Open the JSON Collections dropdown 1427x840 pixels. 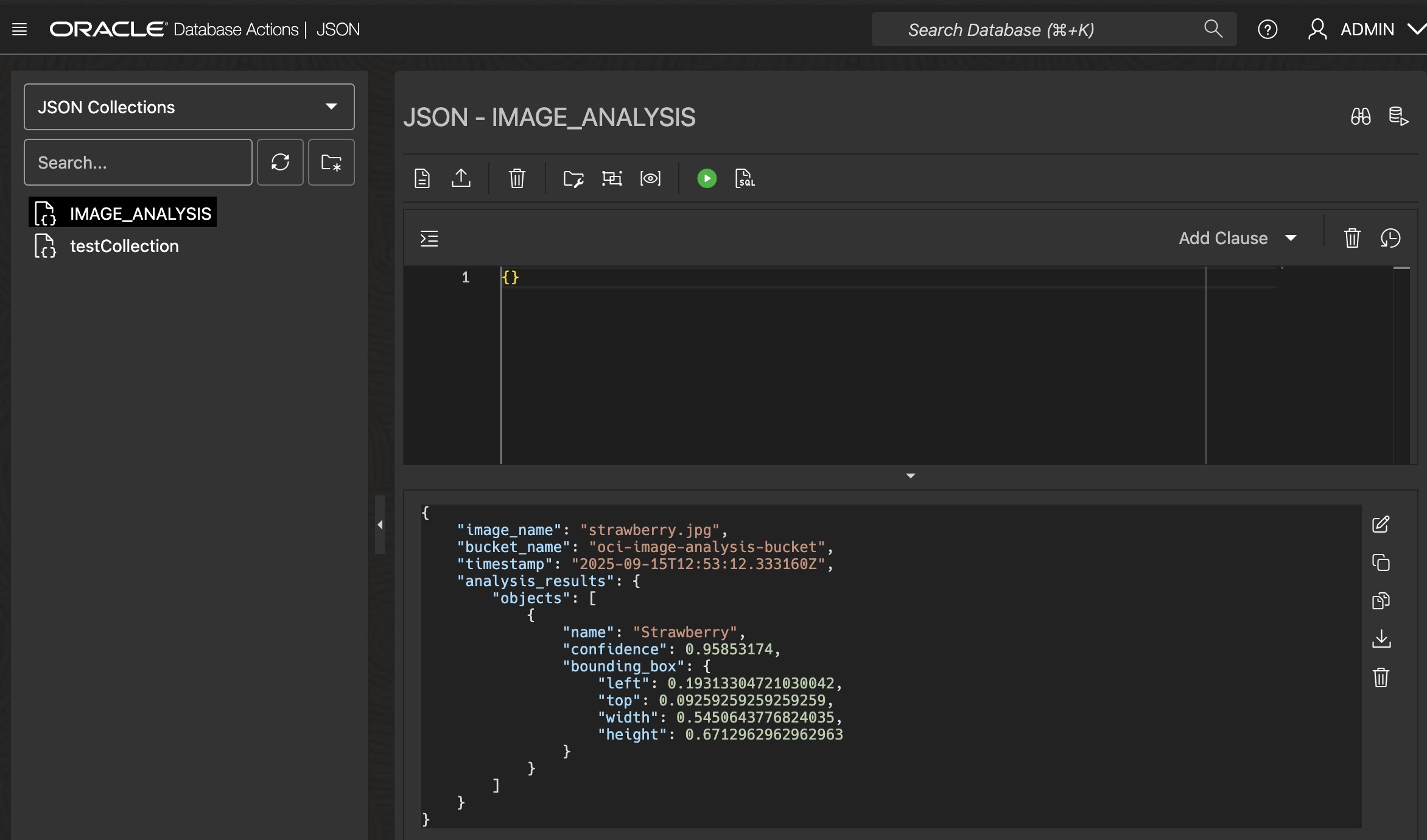point(189,107)
